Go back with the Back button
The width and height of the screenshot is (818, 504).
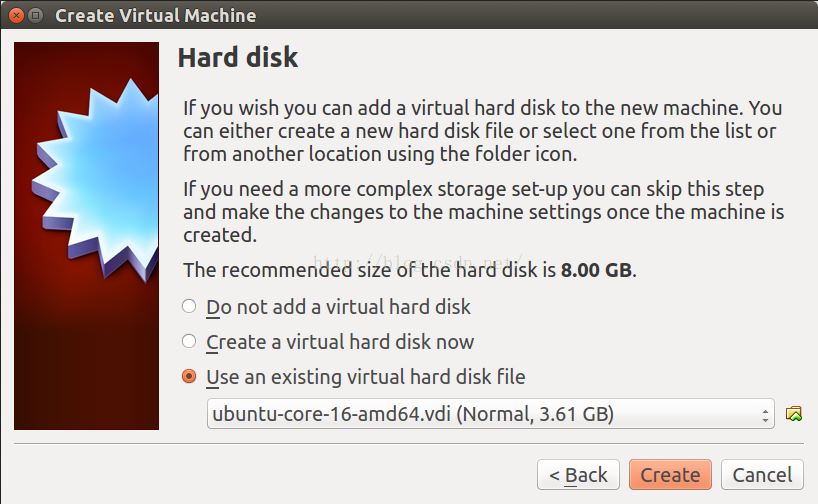577,474
